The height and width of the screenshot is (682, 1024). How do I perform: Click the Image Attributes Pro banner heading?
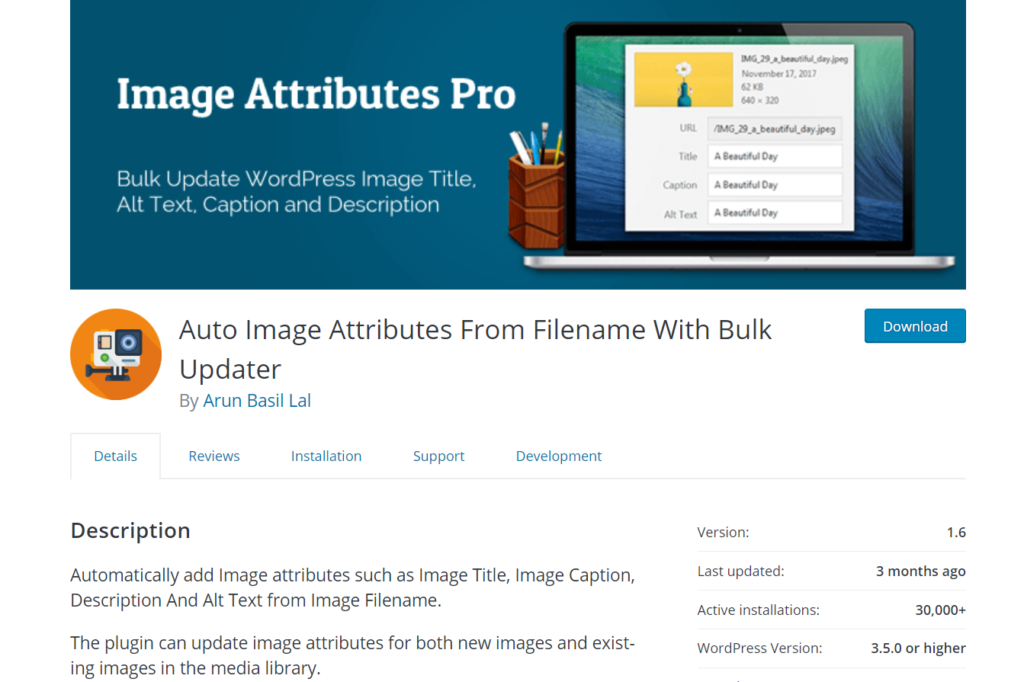click(316, 95)
